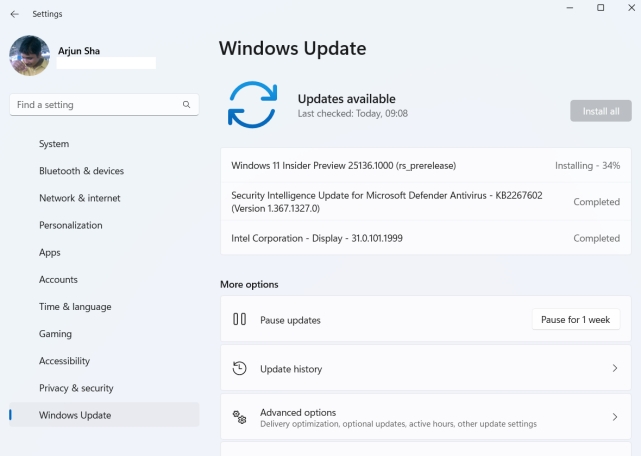The width and height of the screenshot is (641, 456).
Task: Select Windows Update in sidebar
Action: tap(104, 415)
